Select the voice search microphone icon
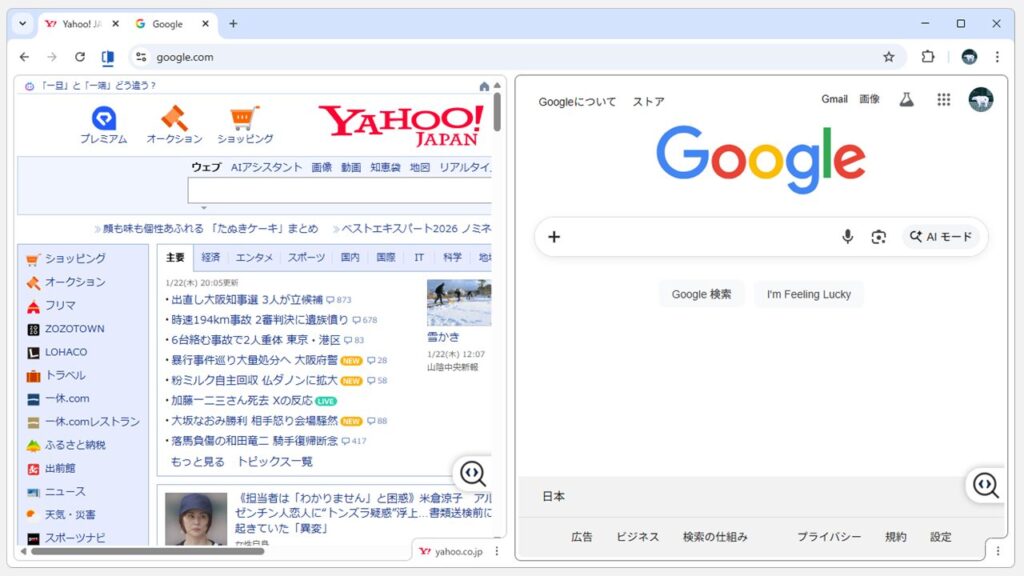The width and height of the screenshot is (1024, 576). point(847,236)
